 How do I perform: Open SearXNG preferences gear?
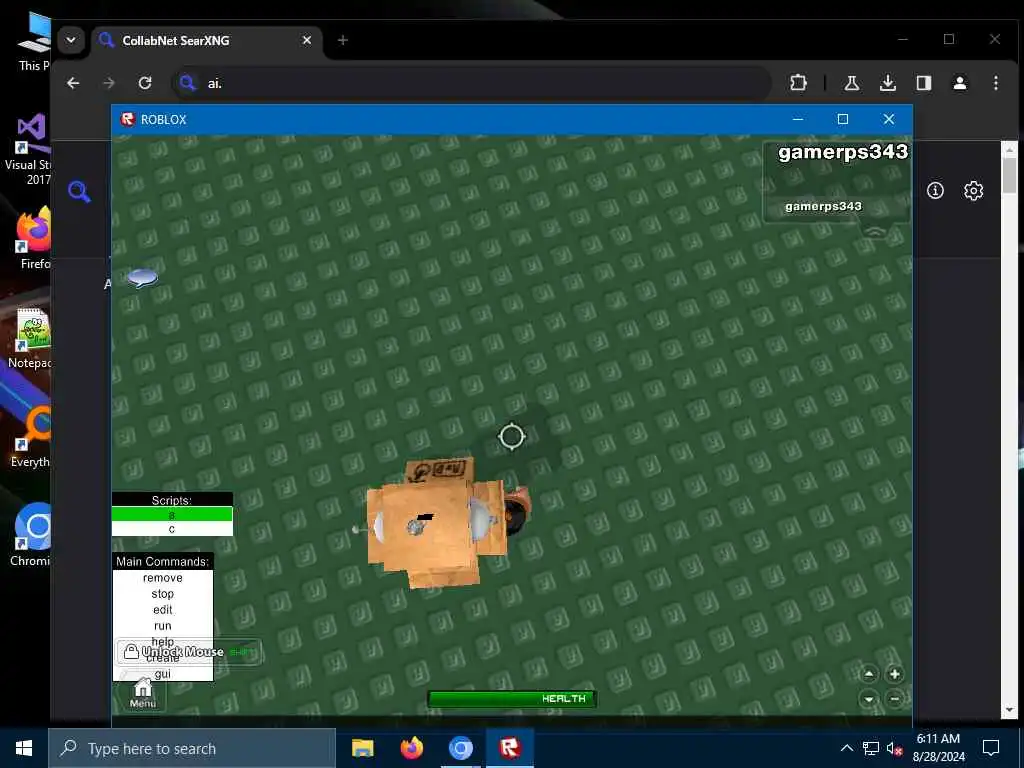pyautogui.click(x=973, y=190)
